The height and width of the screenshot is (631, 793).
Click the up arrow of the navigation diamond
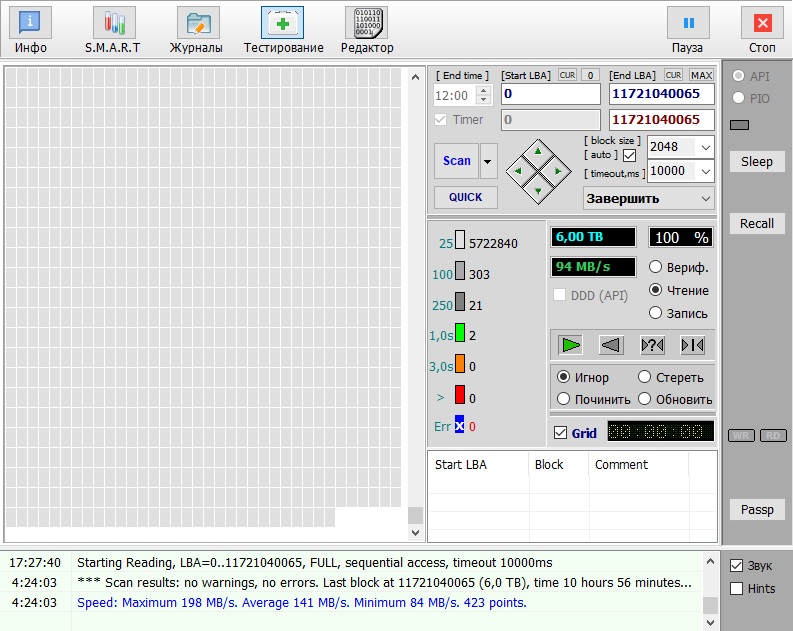[538, 151]
